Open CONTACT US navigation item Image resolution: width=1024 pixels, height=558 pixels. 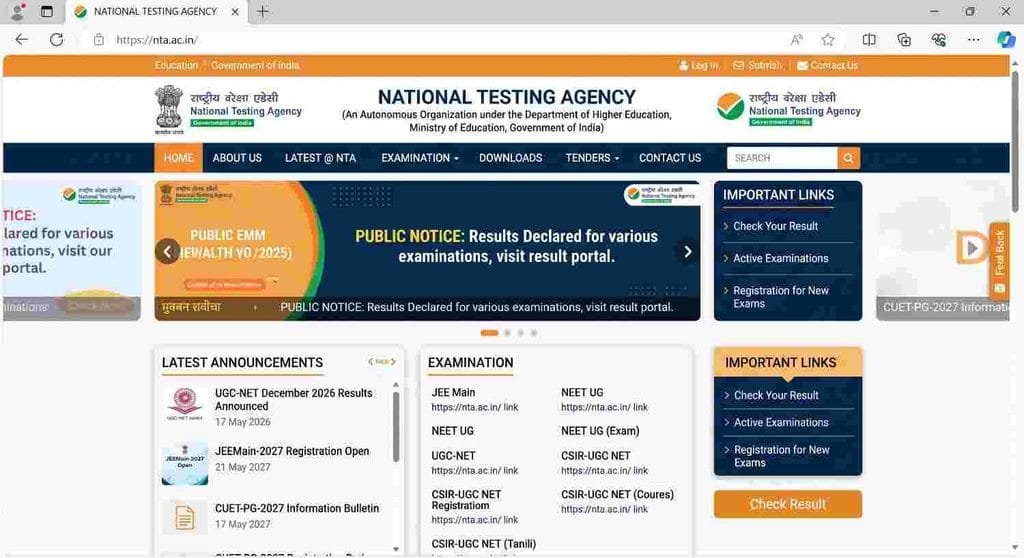(x=670, y=158)
